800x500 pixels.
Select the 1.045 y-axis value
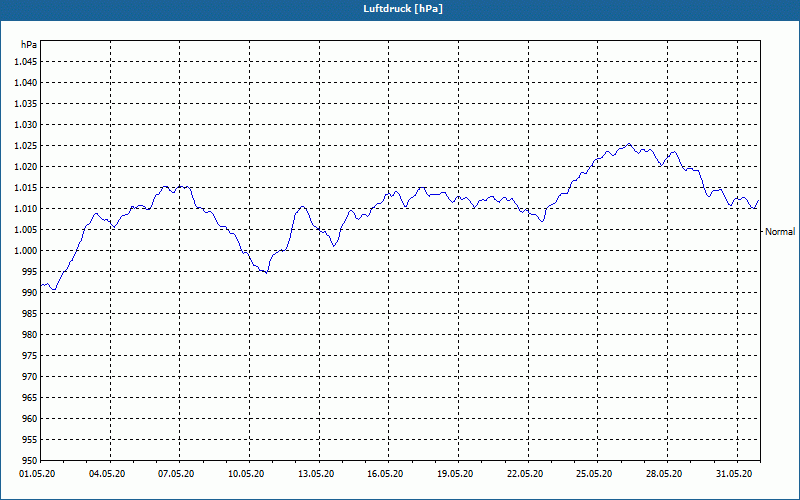(24, 62)
